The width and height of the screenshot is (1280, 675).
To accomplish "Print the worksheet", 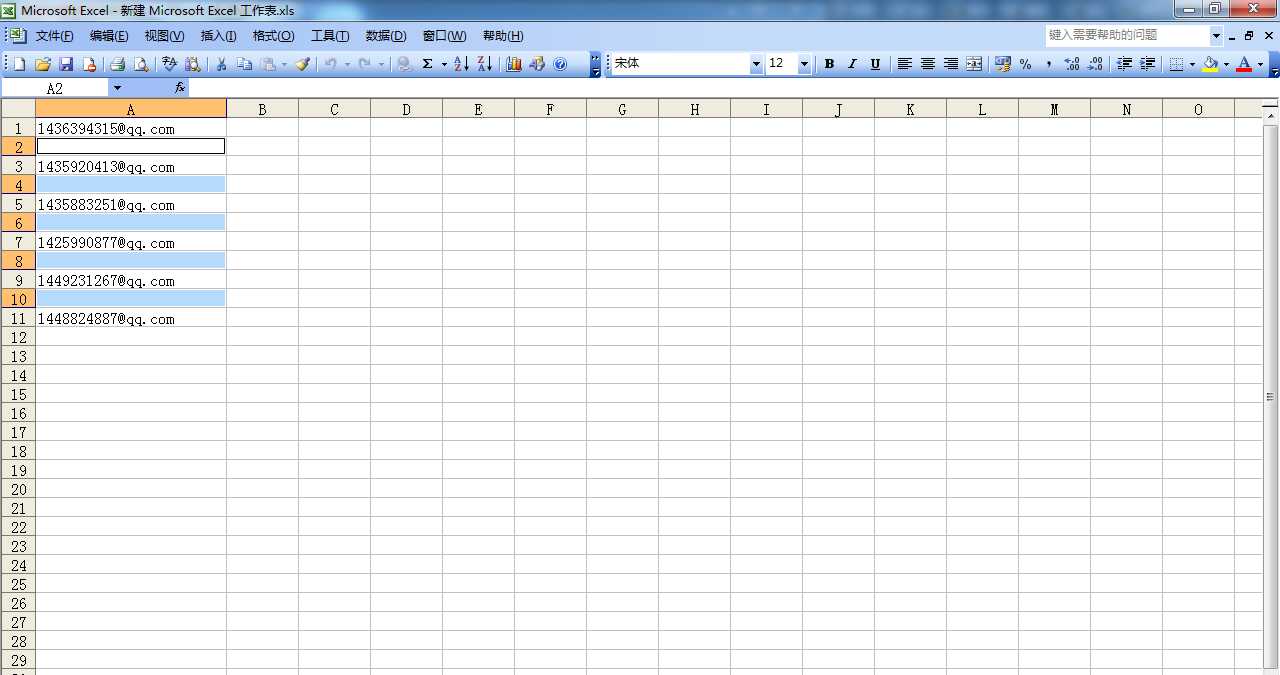I will tap(117, 64).
